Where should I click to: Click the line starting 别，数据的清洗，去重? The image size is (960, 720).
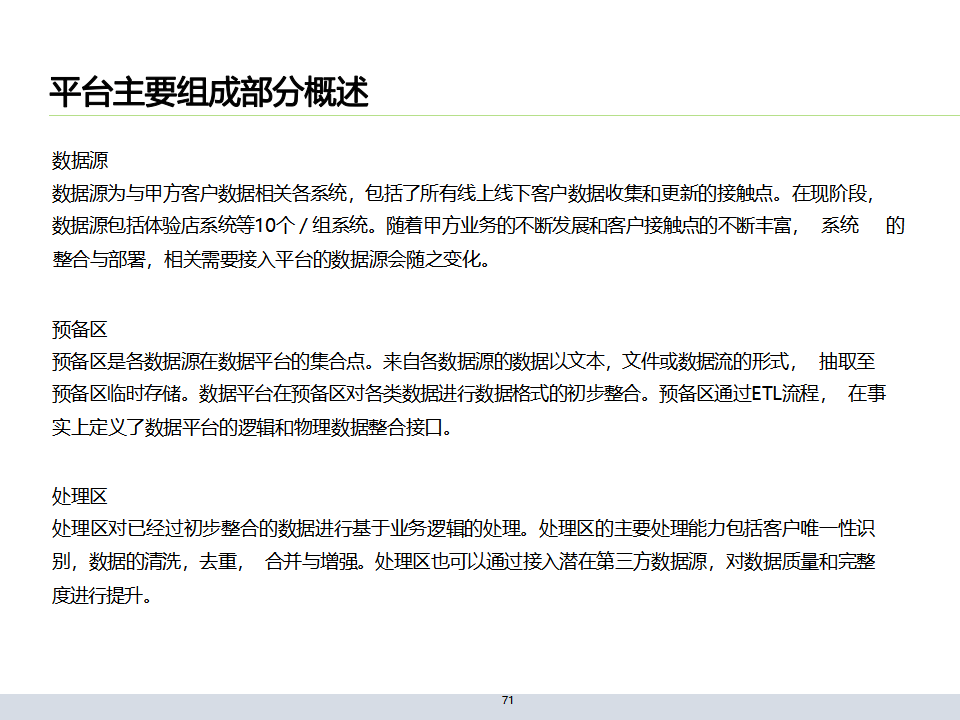point(463,561)
